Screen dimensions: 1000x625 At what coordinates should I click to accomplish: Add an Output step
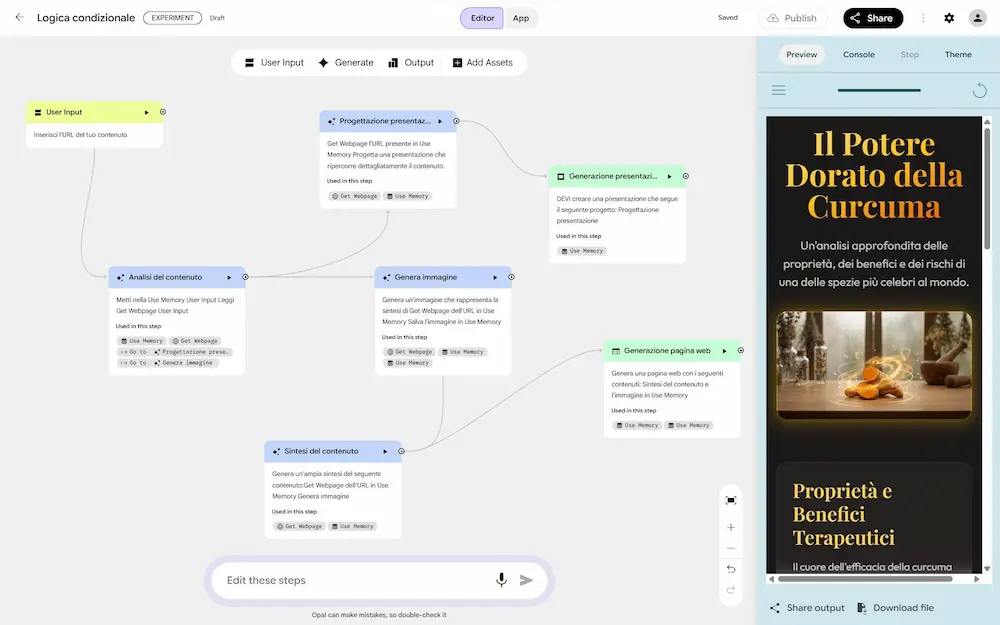point(411,62)
